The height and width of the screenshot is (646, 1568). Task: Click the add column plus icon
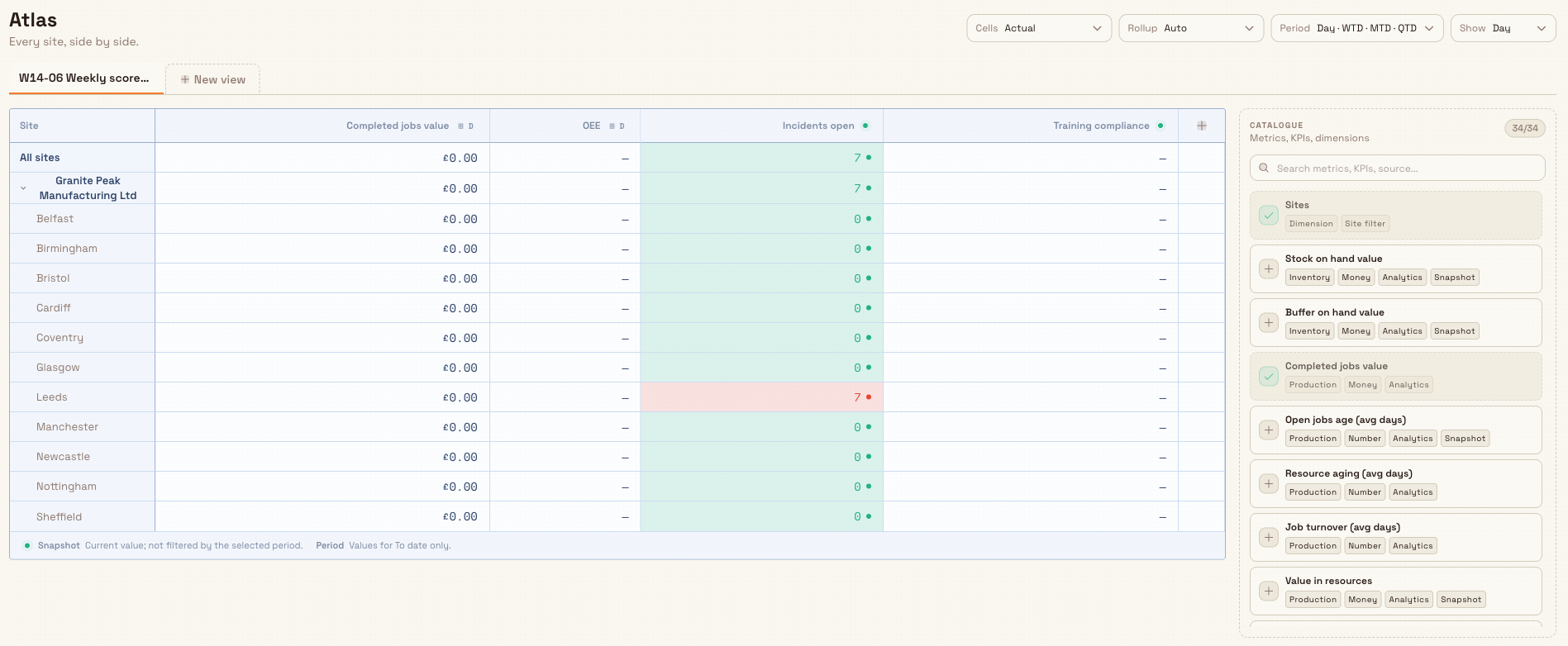tap(1202, 126)
